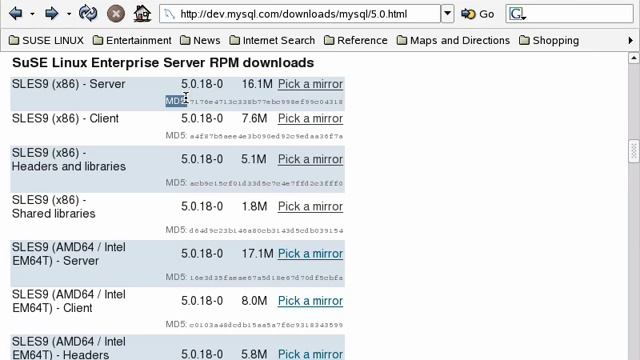Open the SUSE LINUX bookmarks folder
The width and height of the screenshot is (640, 360).
[x=46, y=40]
